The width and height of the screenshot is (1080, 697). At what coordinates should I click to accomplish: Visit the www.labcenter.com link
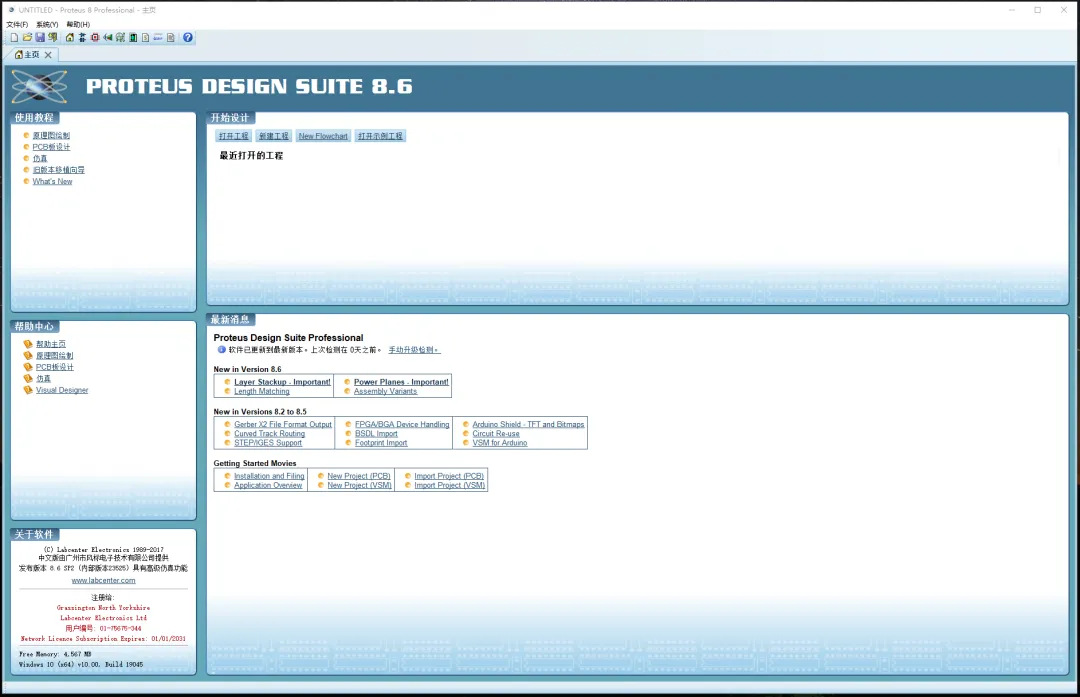click(x=103, y=581)
